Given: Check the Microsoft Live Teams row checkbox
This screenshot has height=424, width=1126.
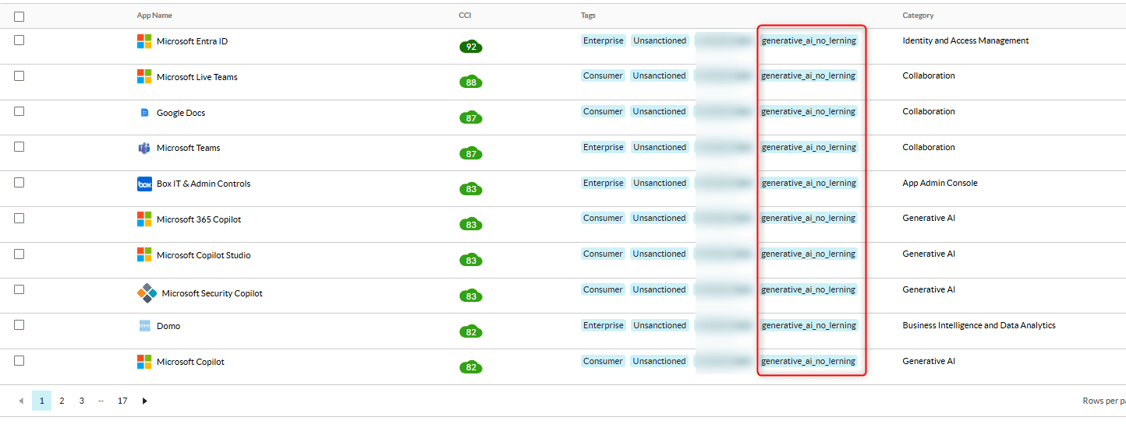Looking at the screenshot, I should [19, 75].
